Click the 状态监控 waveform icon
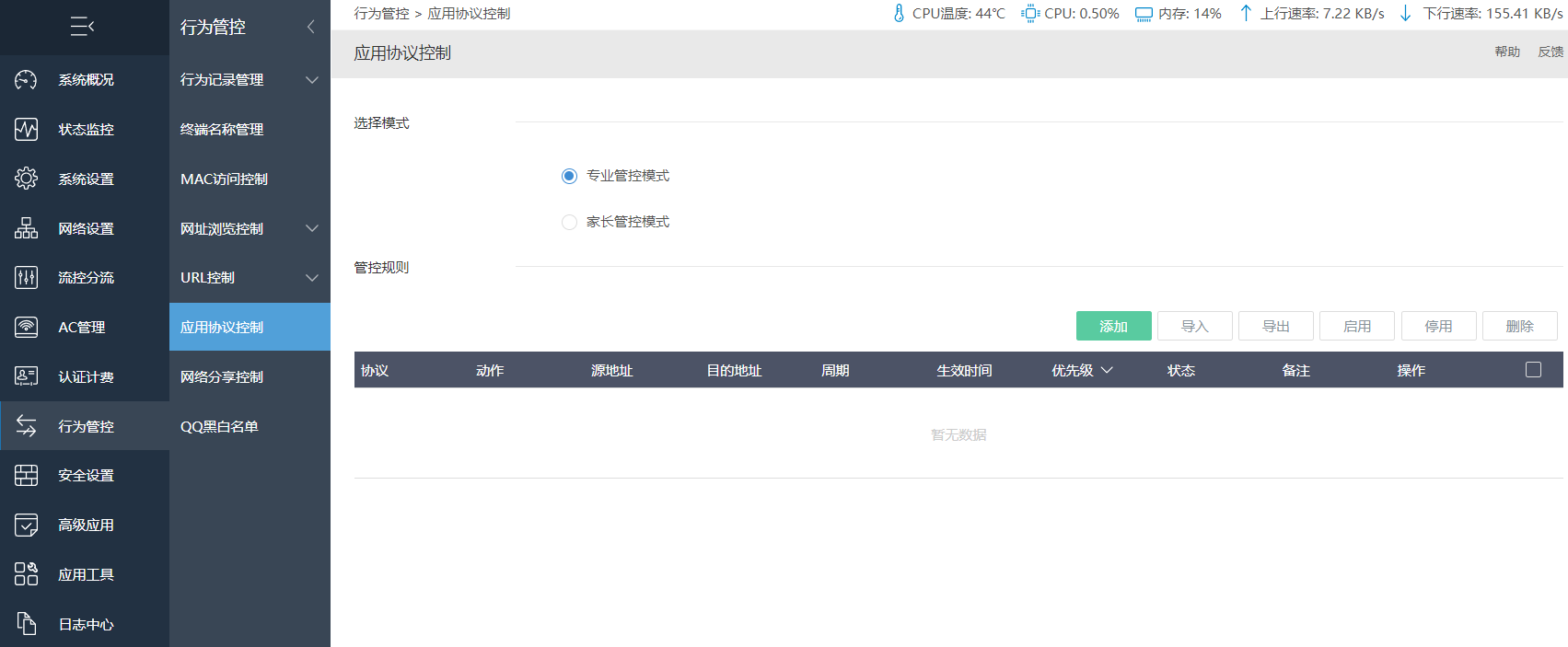 tap(26, 130)
